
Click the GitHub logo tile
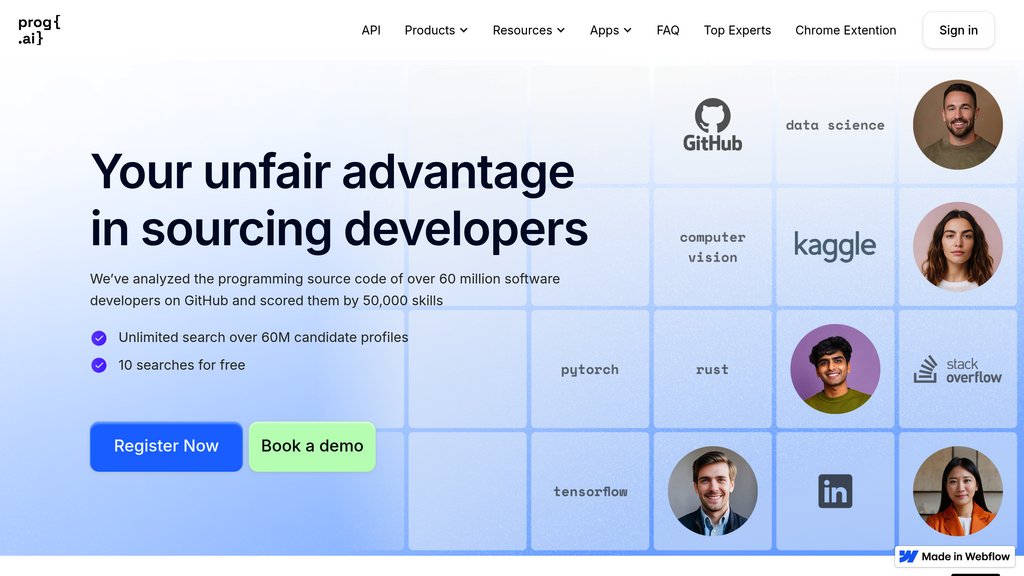coord(712,125)
